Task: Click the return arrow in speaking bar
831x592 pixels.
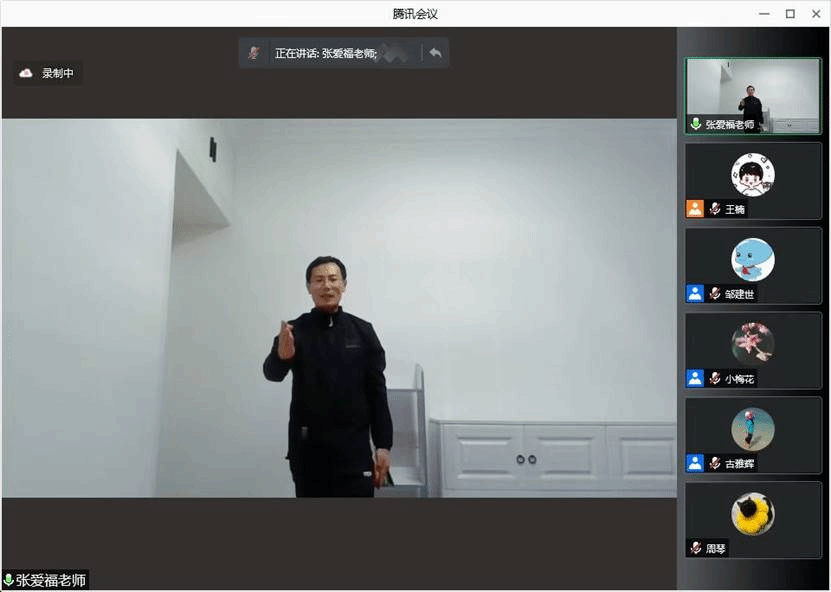Action: point(435,53)
